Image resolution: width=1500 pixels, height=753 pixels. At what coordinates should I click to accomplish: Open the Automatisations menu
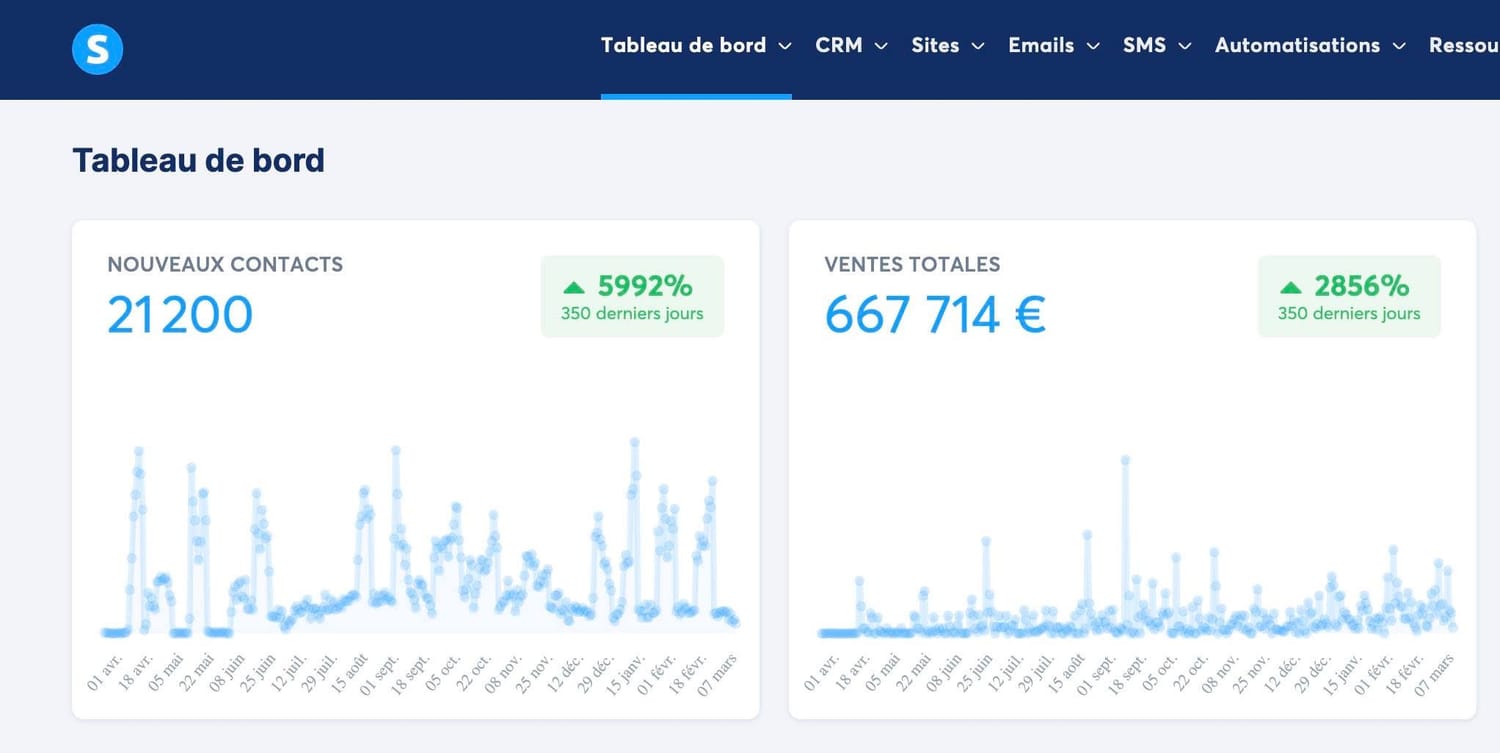pyautogui.click(x=1297, y=45)
